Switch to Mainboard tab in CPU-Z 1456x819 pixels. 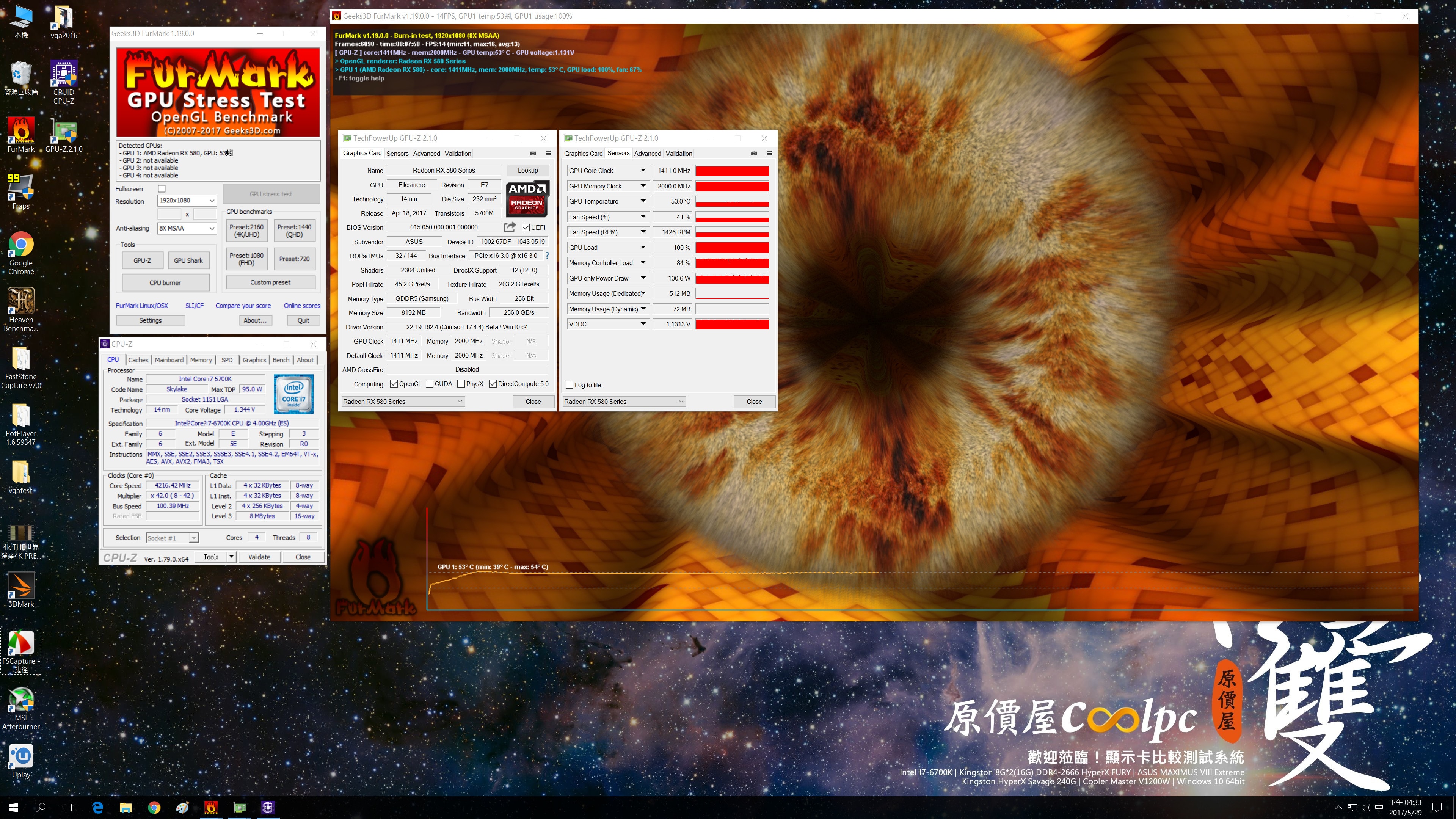(x=169, y=360)
